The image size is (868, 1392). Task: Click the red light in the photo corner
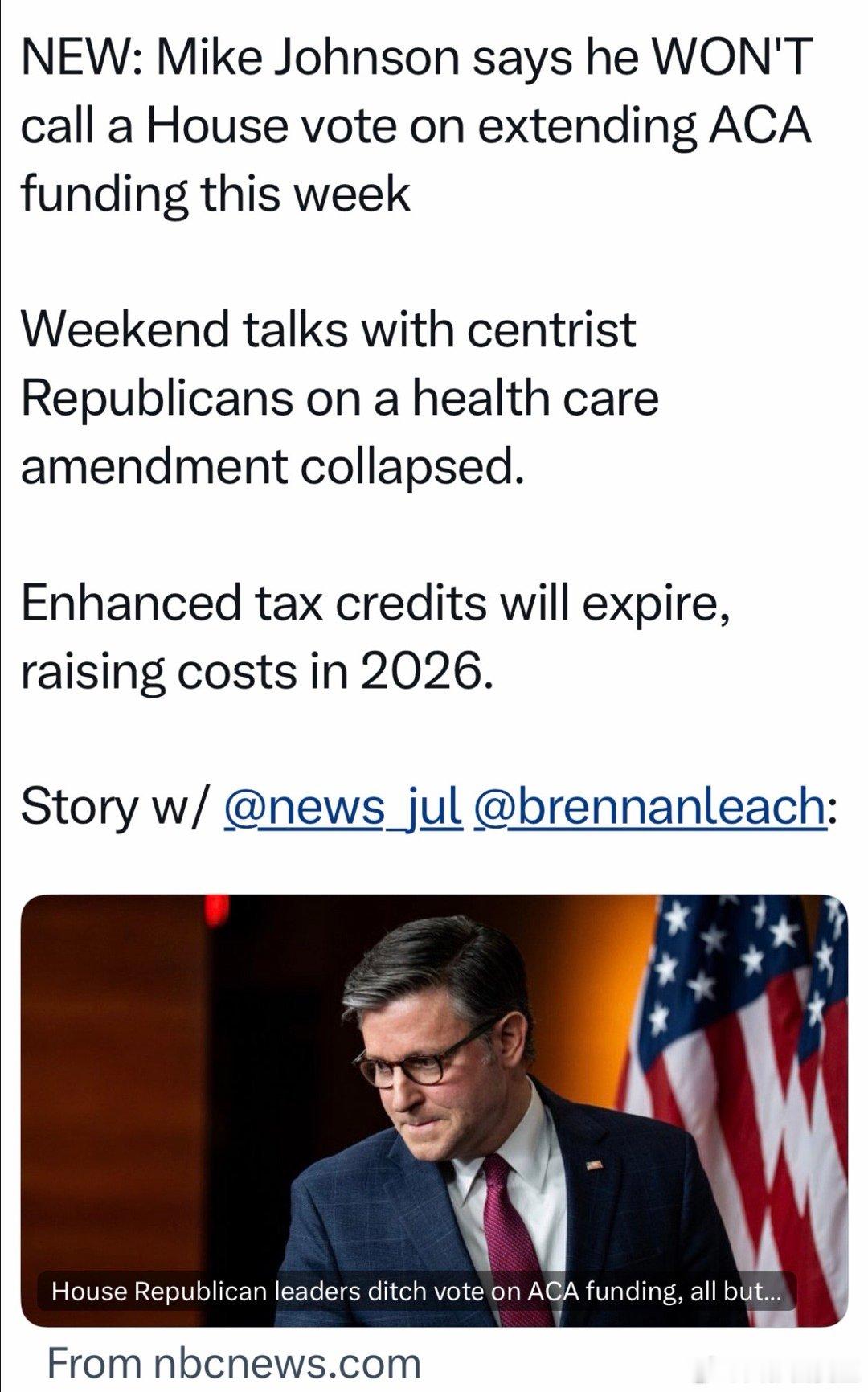click(217, 911)
